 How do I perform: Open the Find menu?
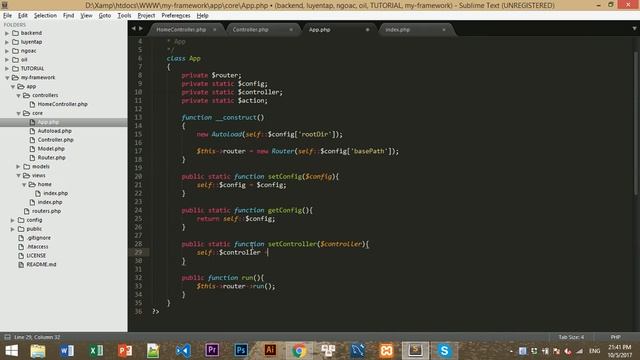click(68, 16)
